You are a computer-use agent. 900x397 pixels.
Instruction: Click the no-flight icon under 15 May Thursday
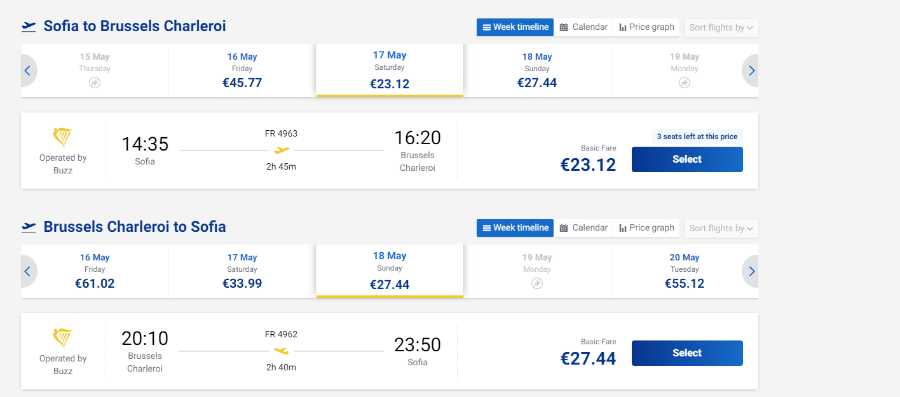(x=95, y=83)
